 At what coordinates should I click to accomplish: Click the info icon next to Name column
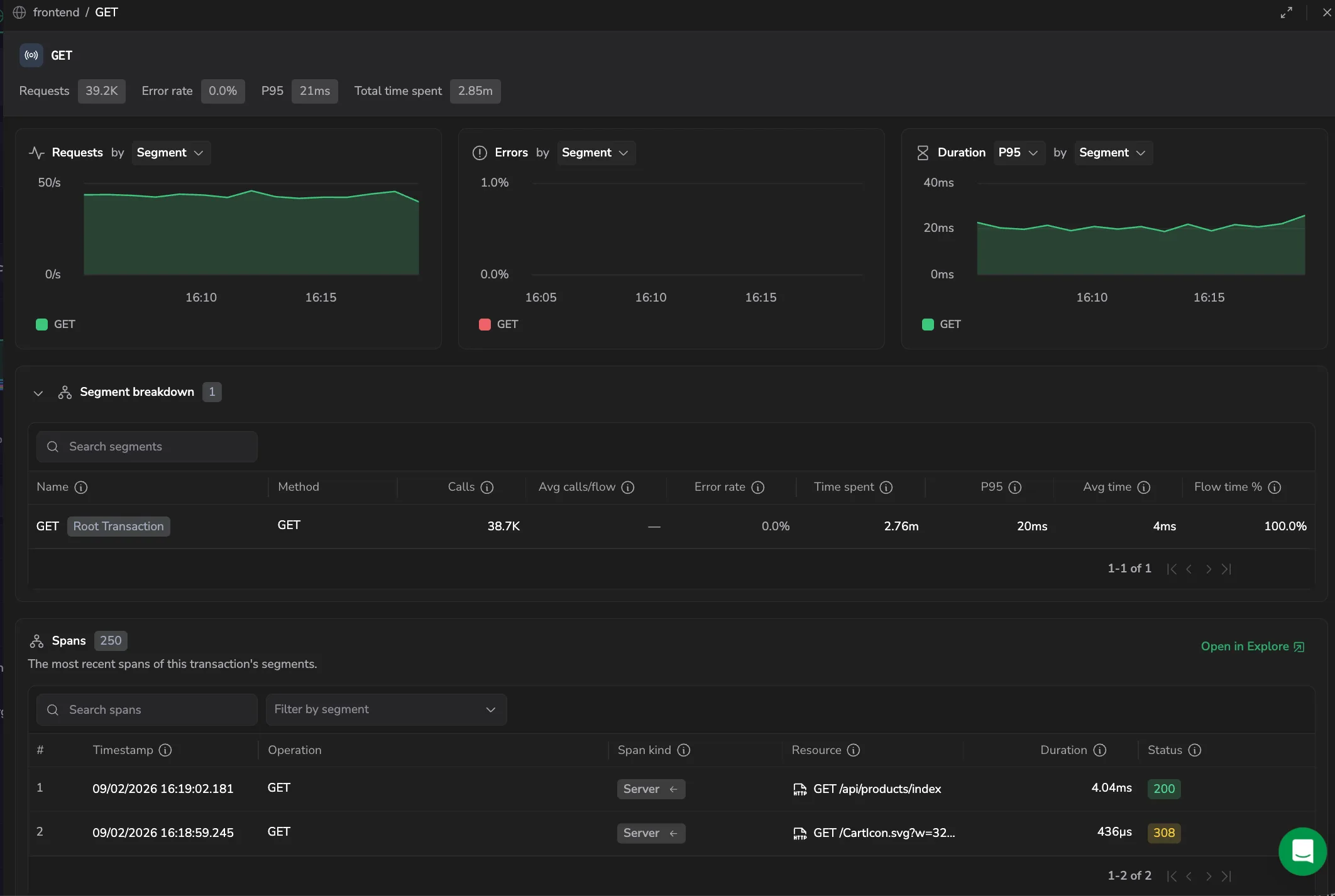(81, 487)
